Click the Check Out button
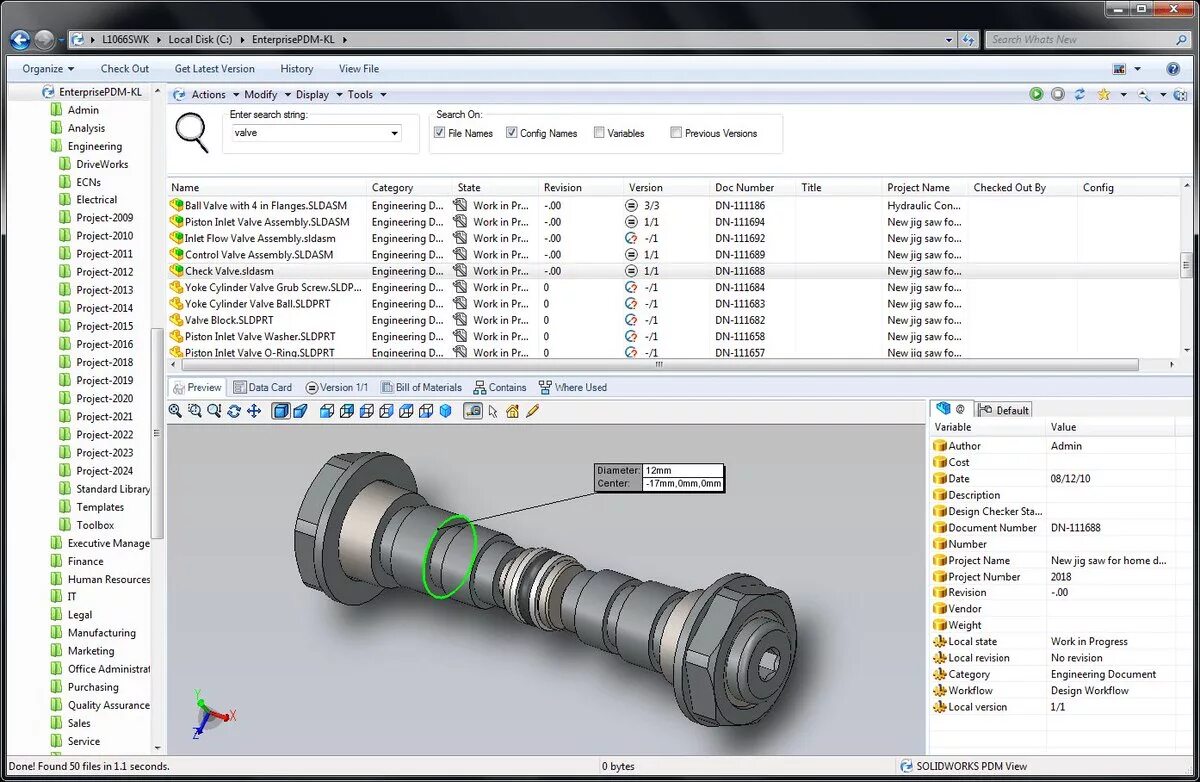Screen dimensions: 1200x782 pyautogui.click(x=125, y=69)
